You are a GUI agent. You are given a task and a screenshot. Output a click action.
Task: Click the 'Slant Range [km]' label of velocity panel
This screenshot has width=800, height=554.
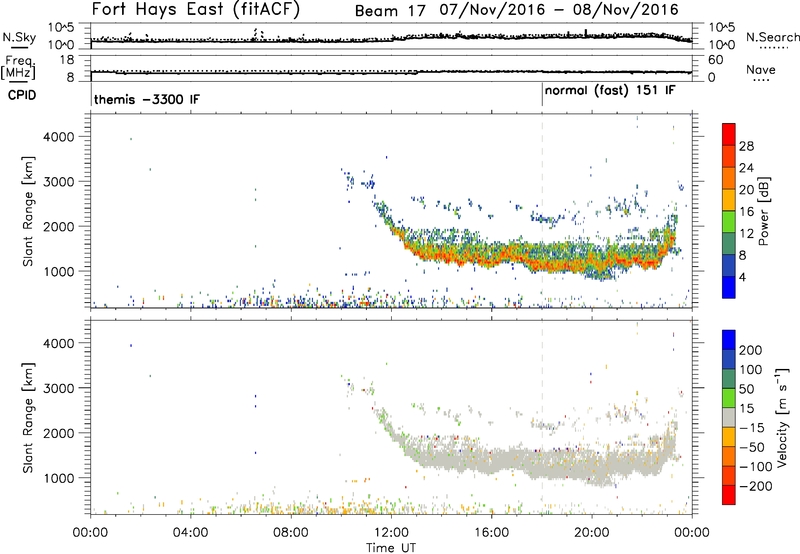(28, 418)
